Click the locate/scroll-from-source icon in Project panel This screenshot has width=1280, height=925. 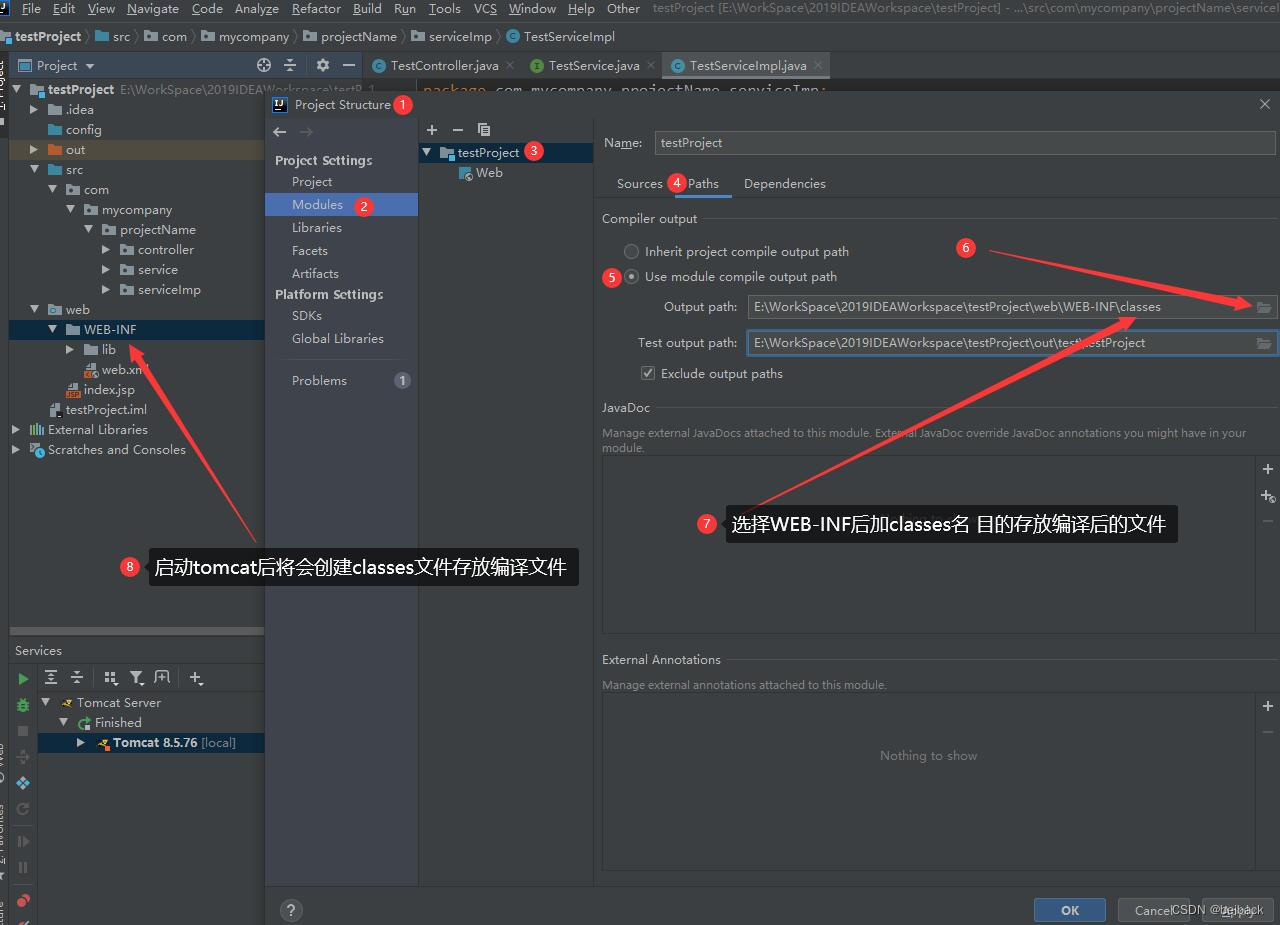coord(264,65)
